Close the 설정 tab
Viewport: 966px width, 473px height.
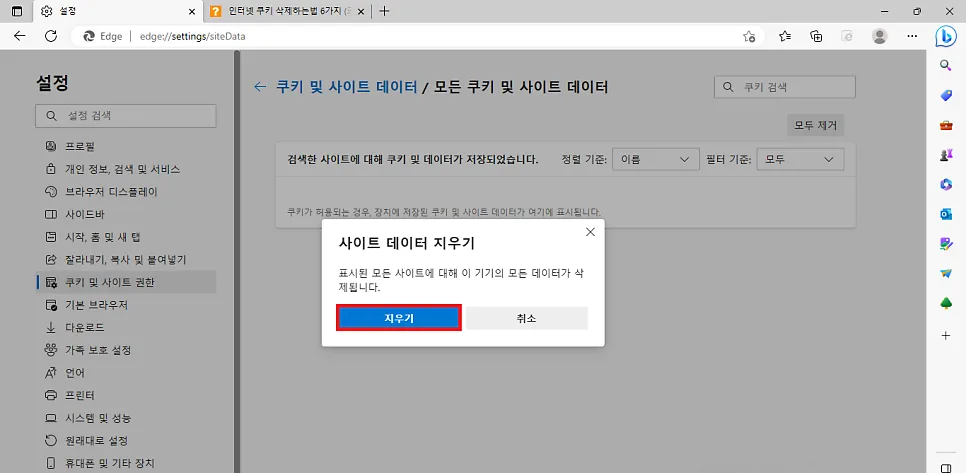(x=192, y=11)
